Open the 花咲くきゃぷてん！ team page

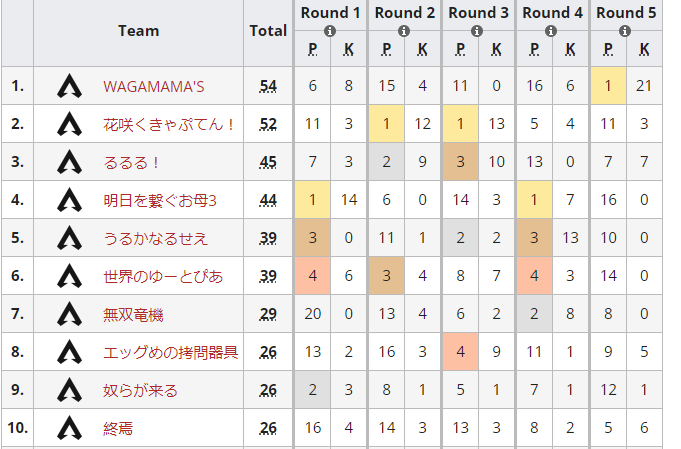(x=169, y=124)
